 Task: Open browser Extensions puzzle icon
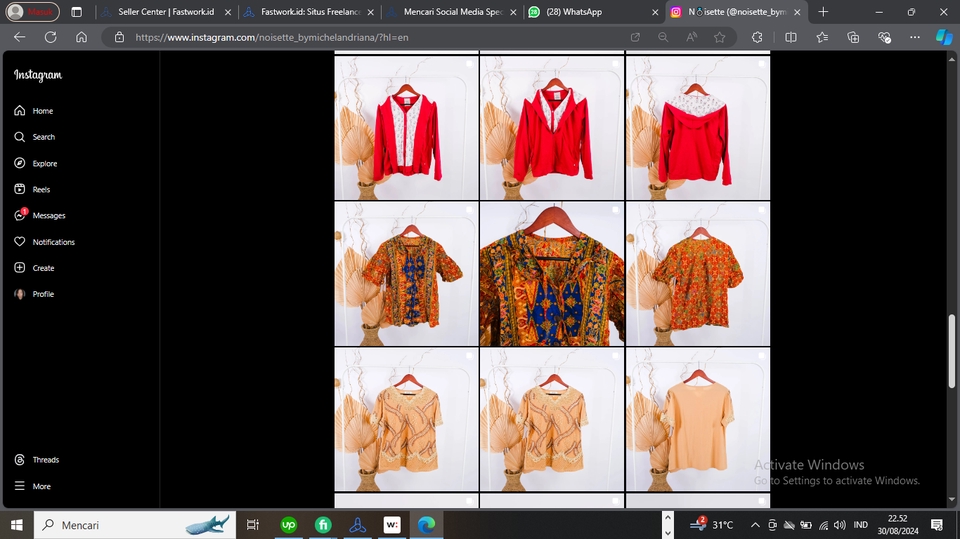point(757,37)
